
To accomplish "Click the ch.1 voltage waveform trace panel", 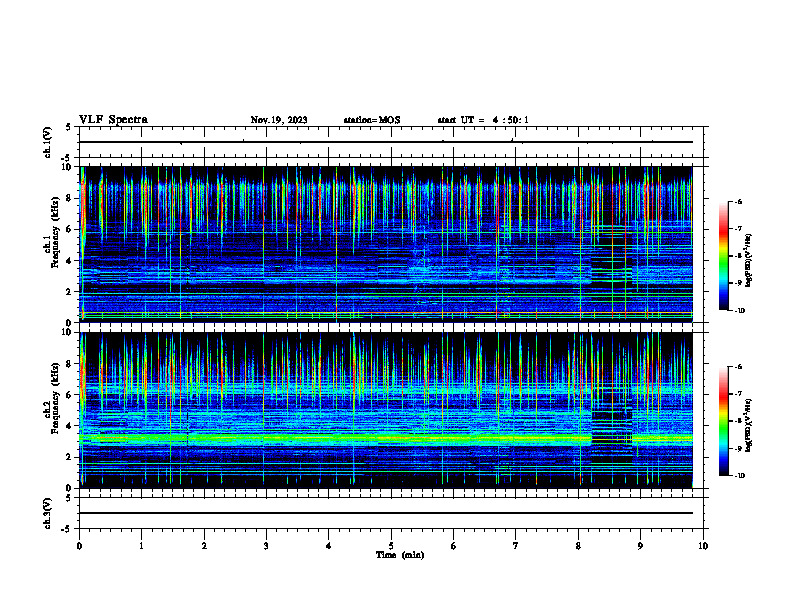I will 391,142.
